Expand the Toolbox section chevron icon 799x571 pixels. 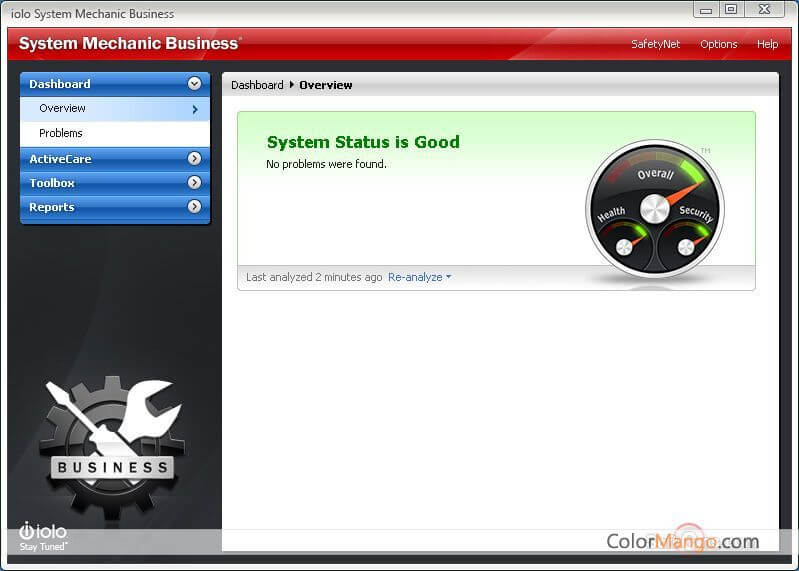click(x=194, y=183)
